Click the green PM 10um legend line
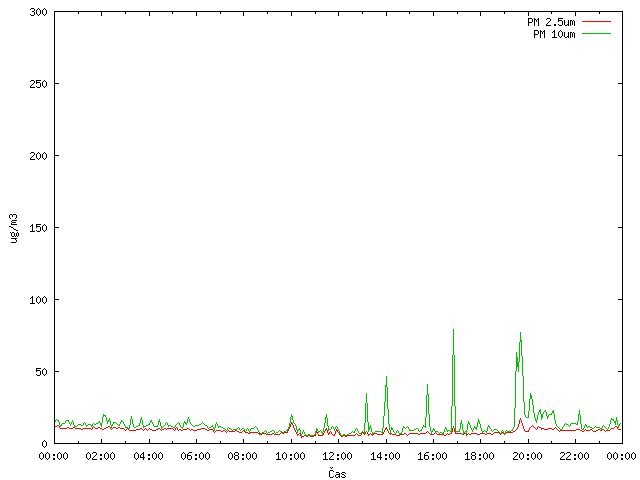This screenshot has height=480, width=640. 596,33
